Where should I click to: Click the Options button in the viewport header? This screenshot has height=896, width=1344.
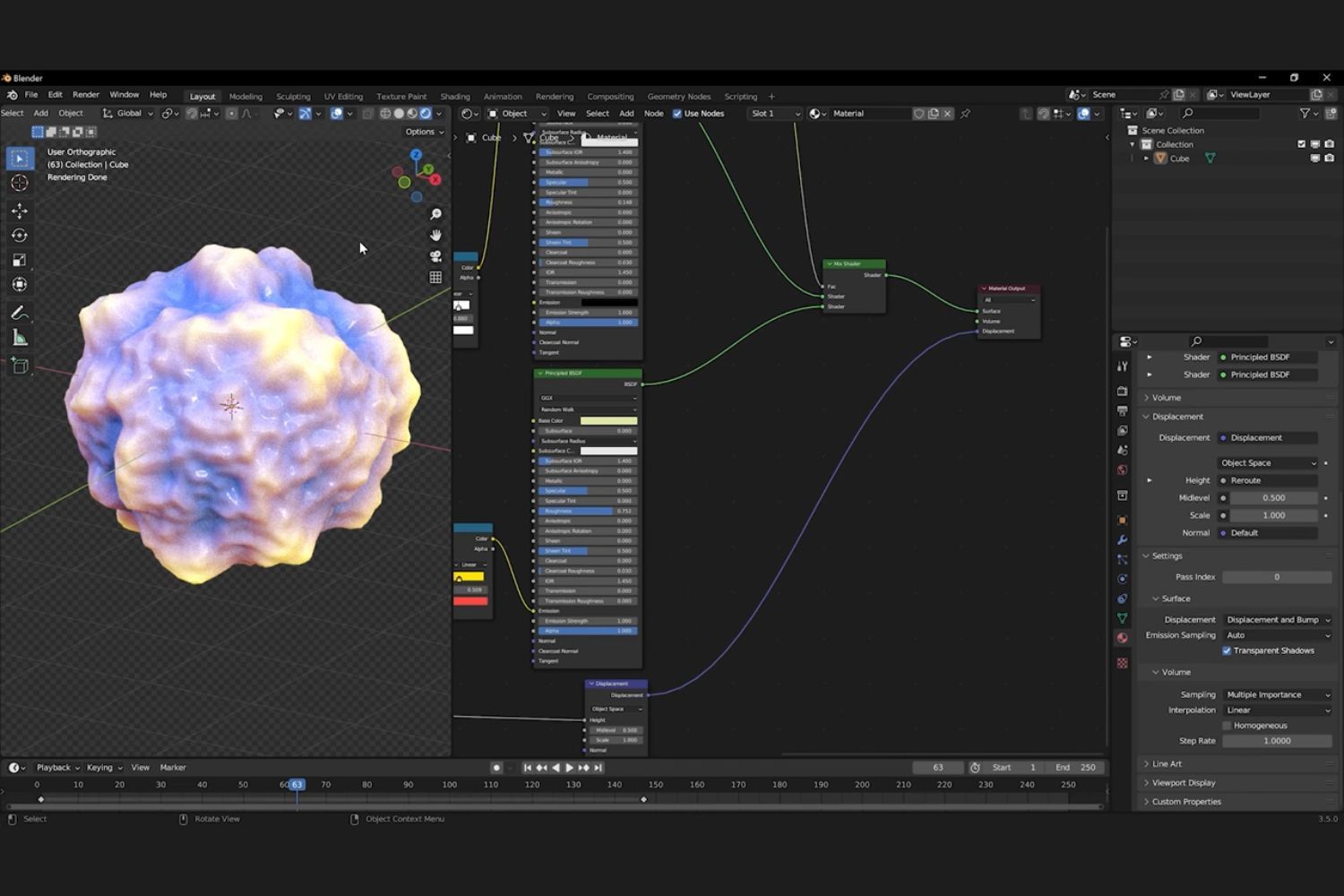click(421, 132)
